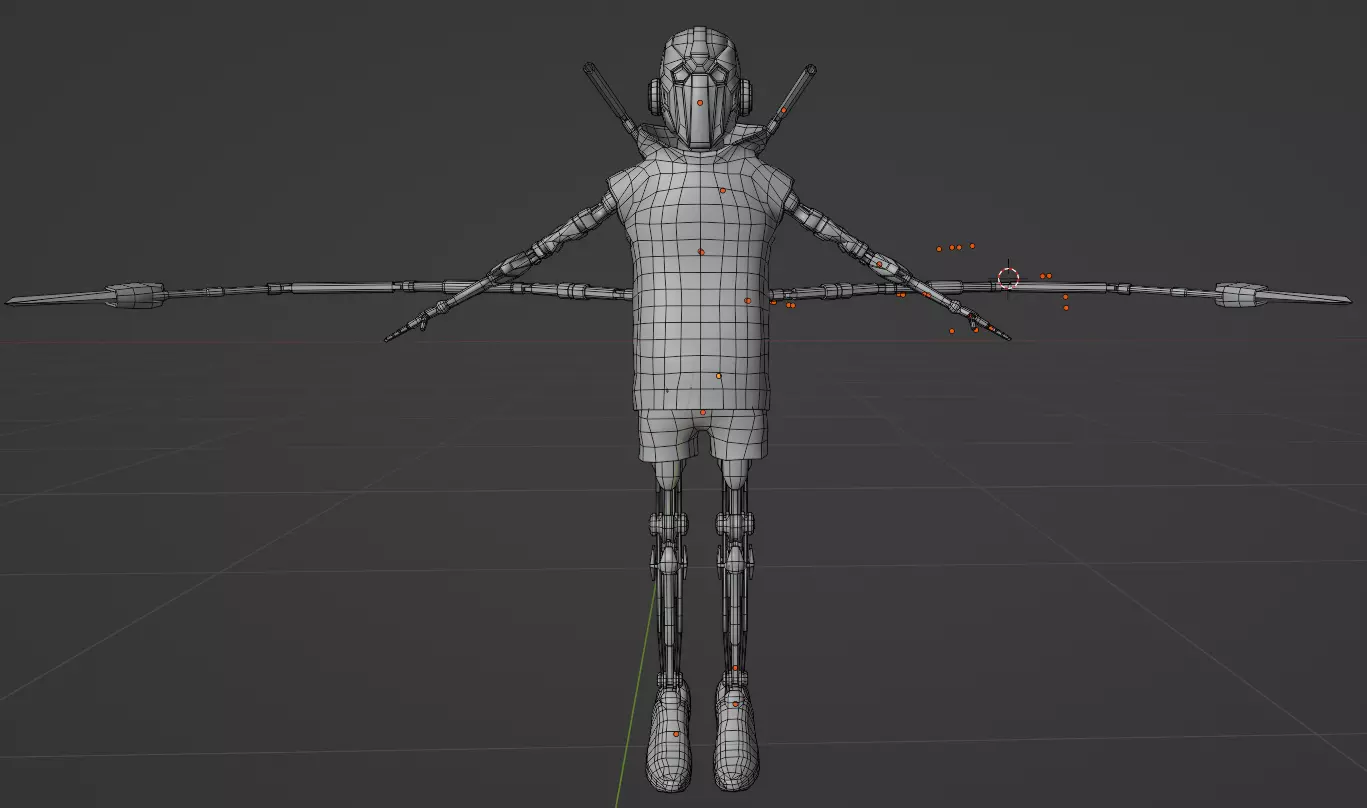1367x808 pixels.
Task: Click the yellow active-object origin dot on shirt
Action: (719, 376)
